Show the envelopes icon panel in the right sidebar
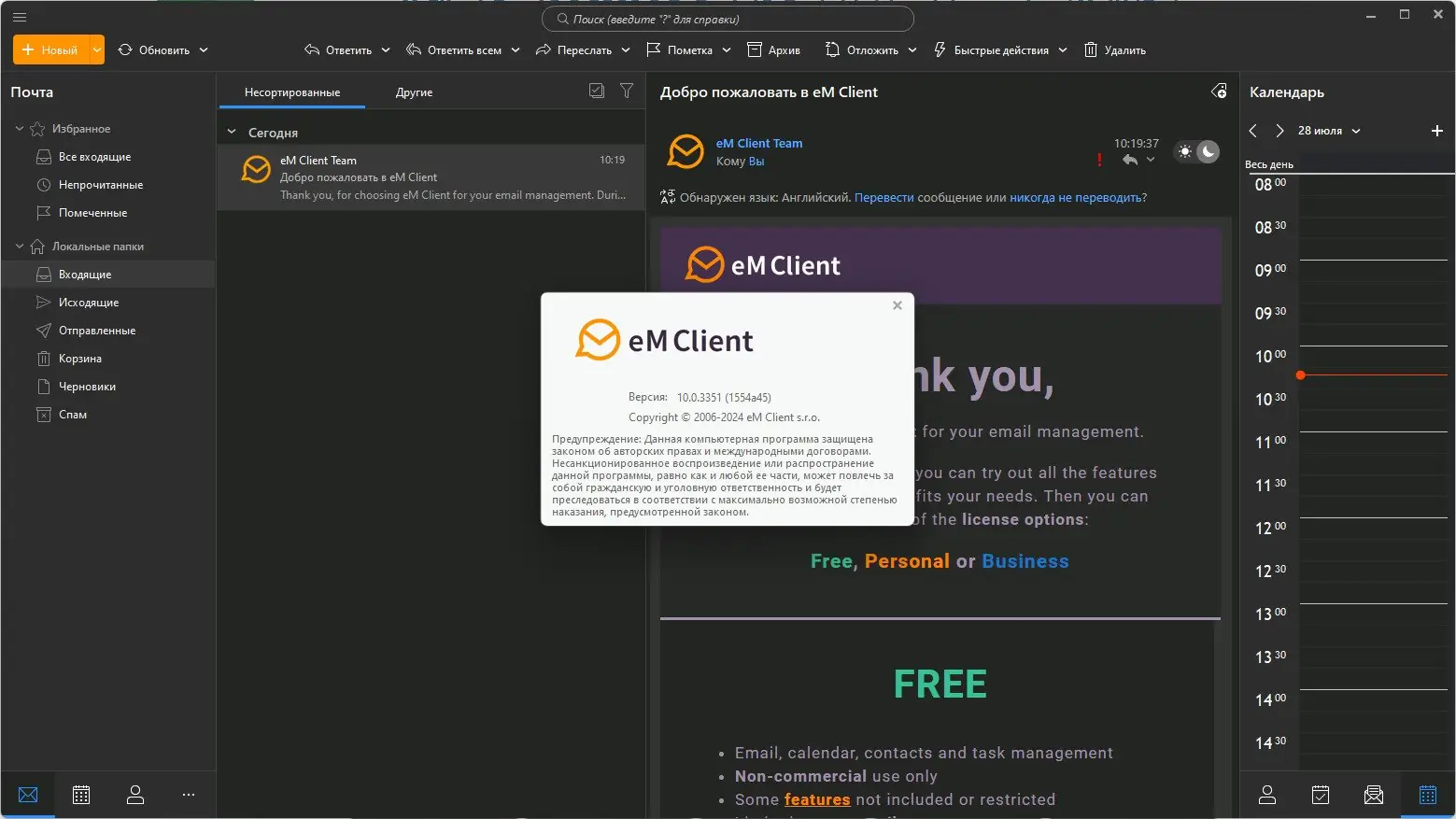Image resolution: width=1456 pixels, height=819 pixels. (x=1374, y=795)
